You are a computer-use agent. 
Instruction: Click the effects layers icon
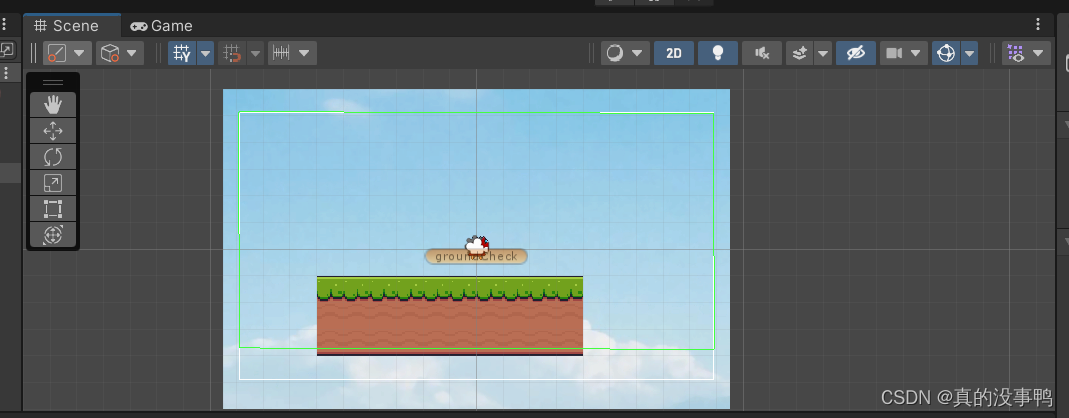point(800,53)
